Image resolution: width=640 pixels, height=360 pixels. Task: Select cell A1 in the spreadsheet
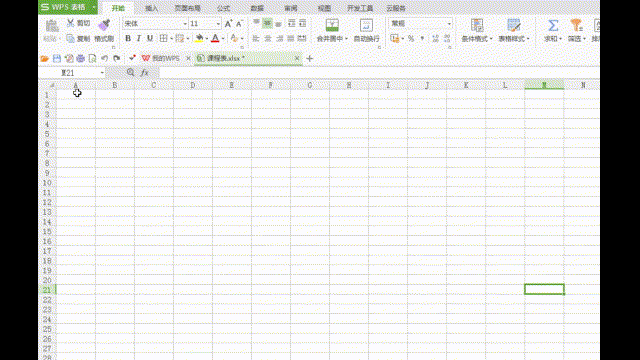point(76,95)
